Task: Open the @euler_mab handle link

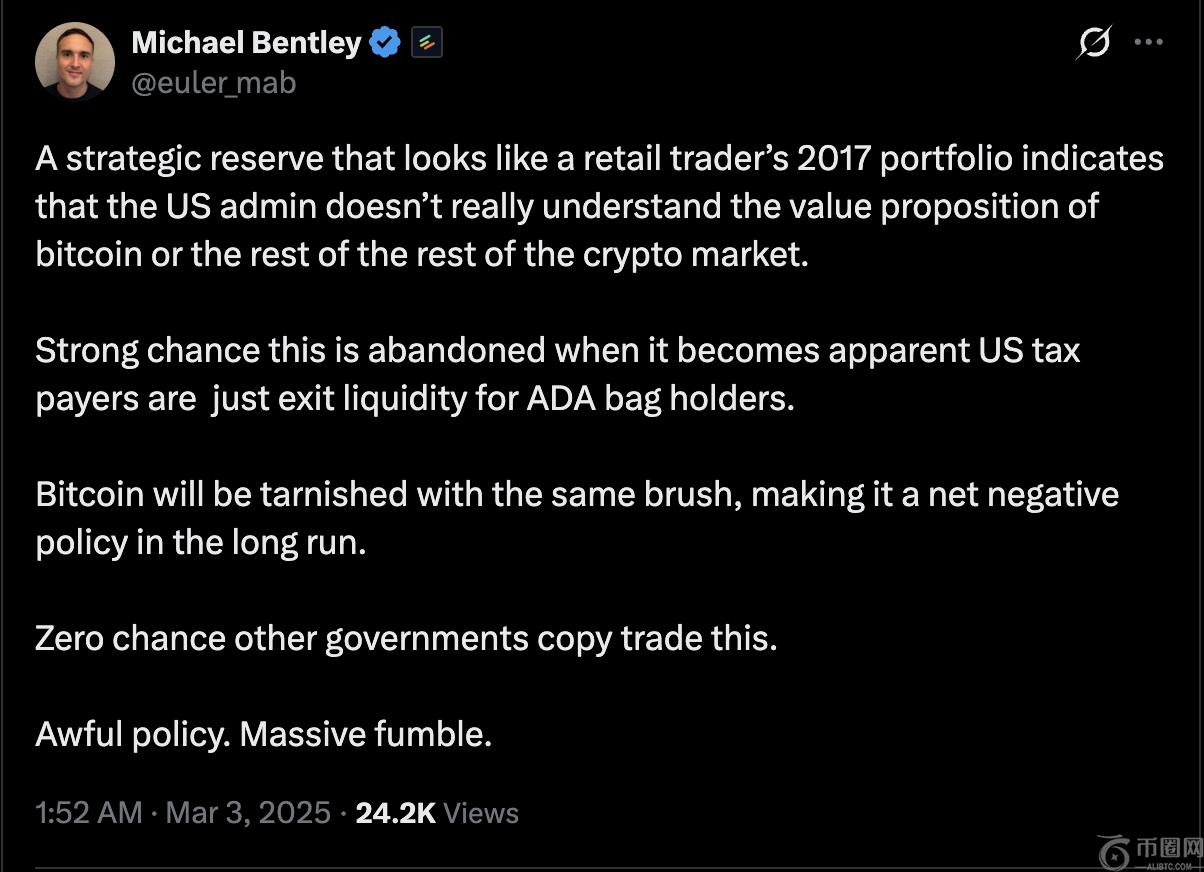Action: [213, 83]
